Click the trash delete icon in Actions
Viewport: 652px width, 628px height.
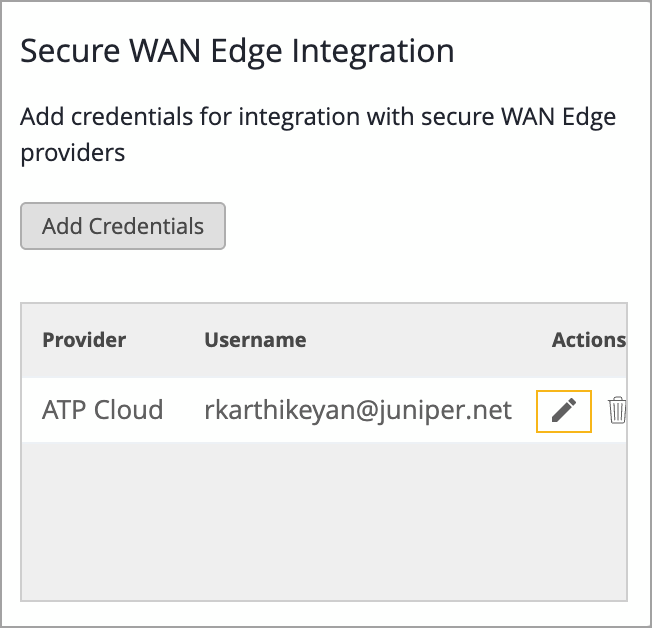coord(618,410)
